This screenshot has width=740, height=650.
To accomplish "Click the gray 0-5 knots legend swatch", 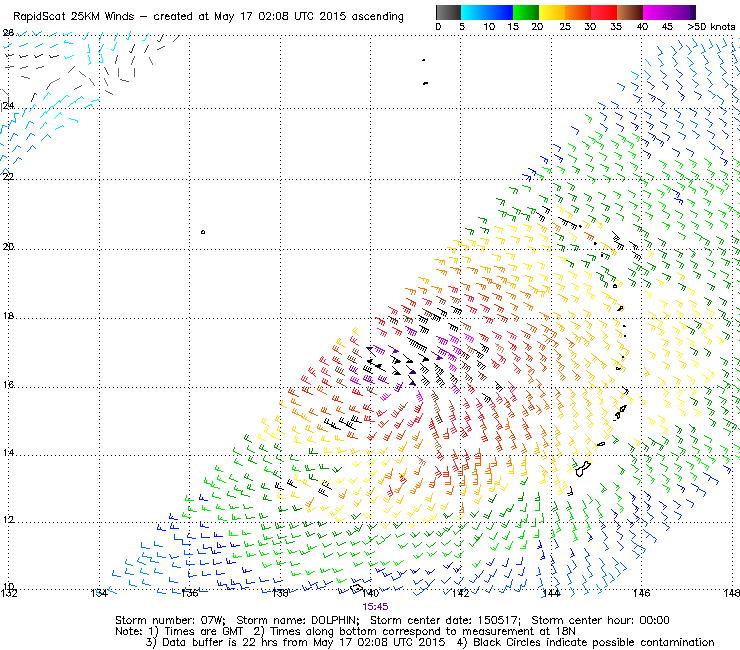I will pos(448,12).
